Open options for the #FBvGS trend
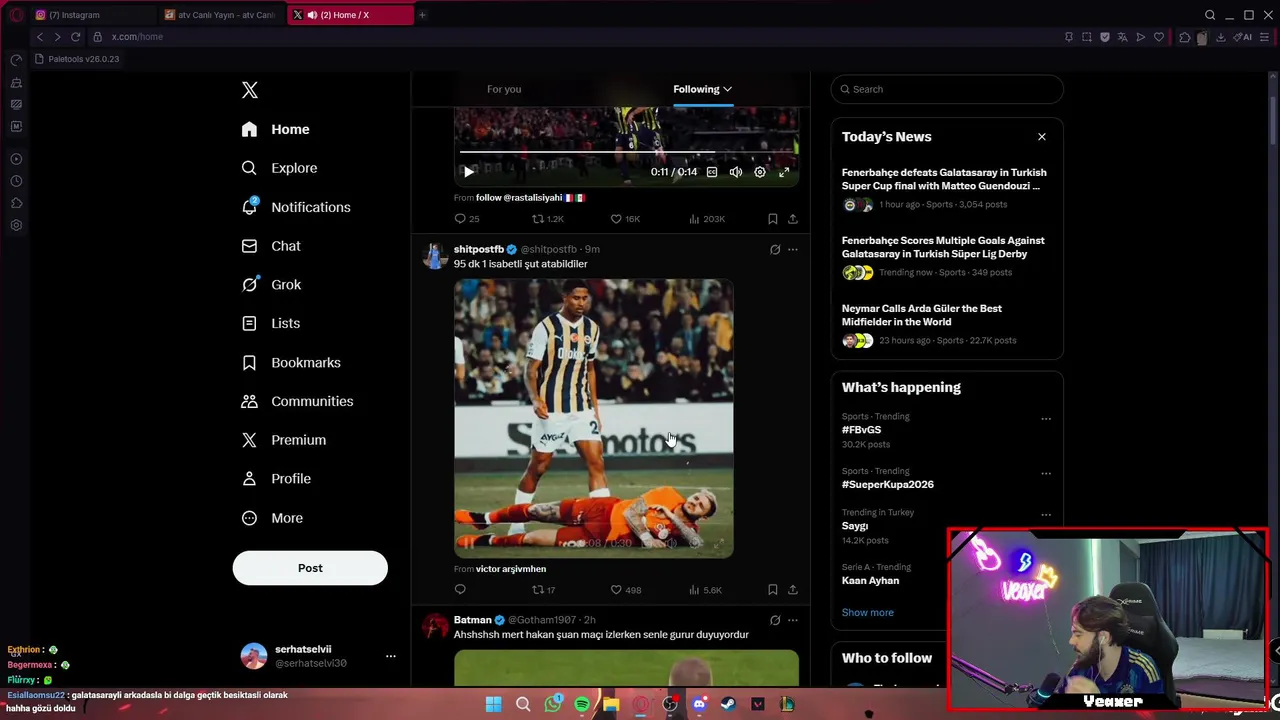 point(1046,419)
